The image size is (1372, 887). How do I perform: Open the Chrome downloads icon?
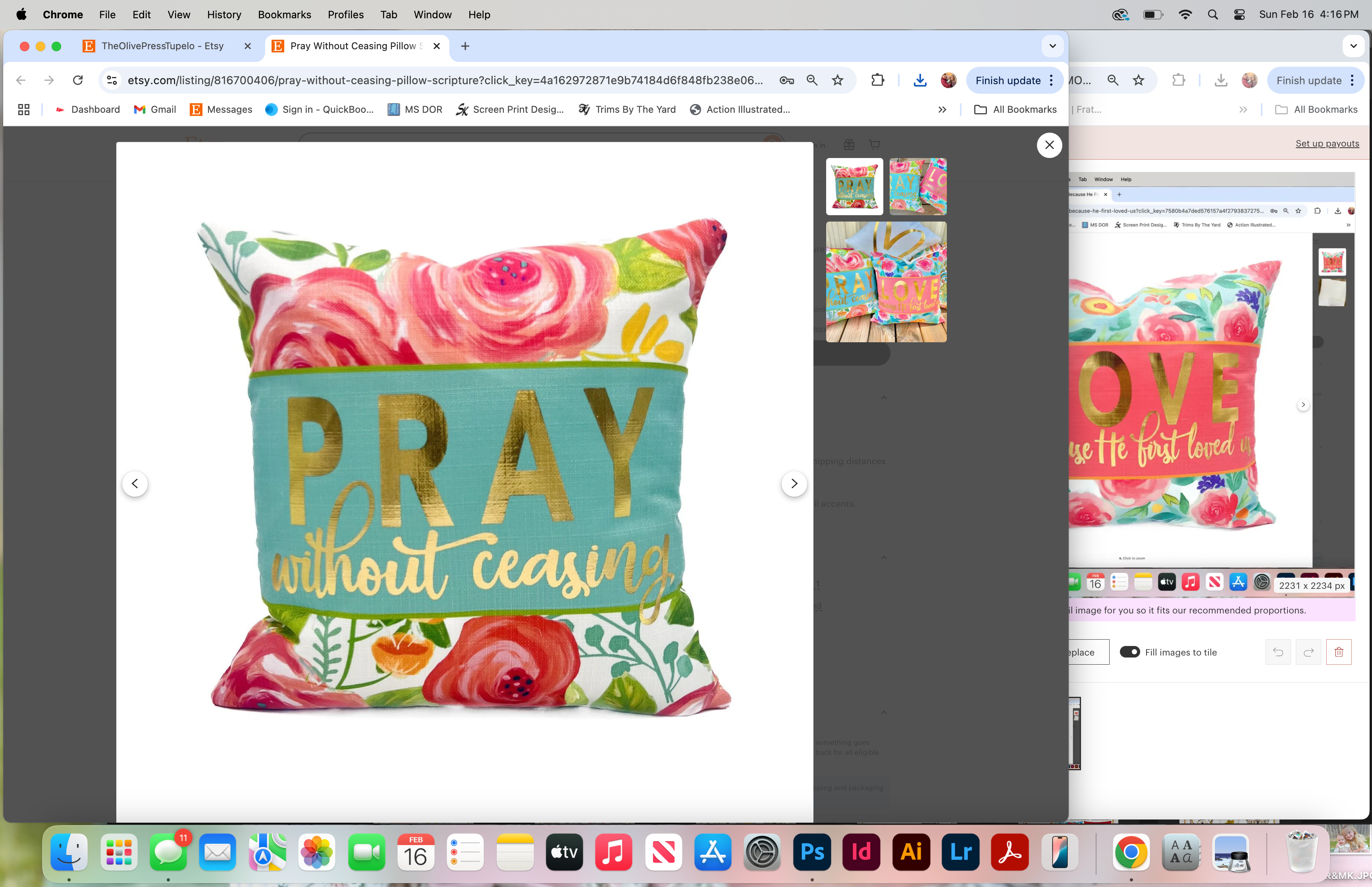(919, 80)
